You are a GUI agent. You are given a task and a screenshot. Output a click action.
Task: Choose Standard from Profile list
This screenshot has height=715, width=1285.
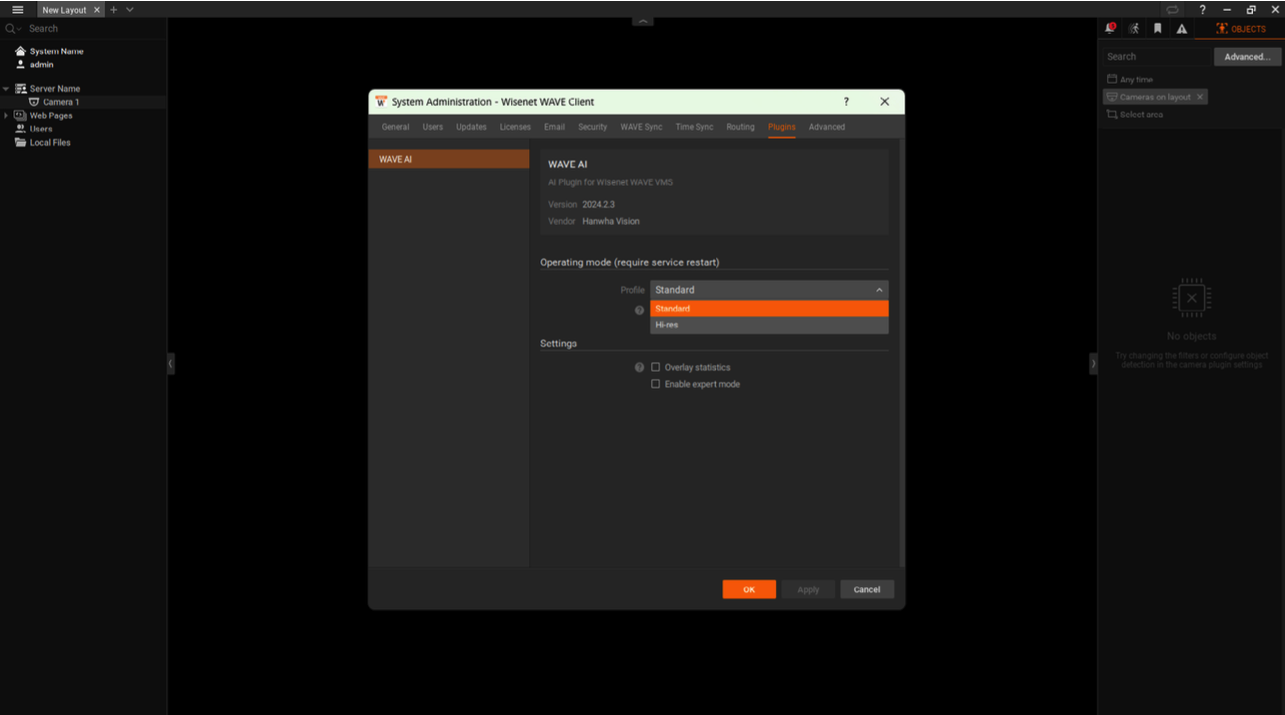coord(769,309)
